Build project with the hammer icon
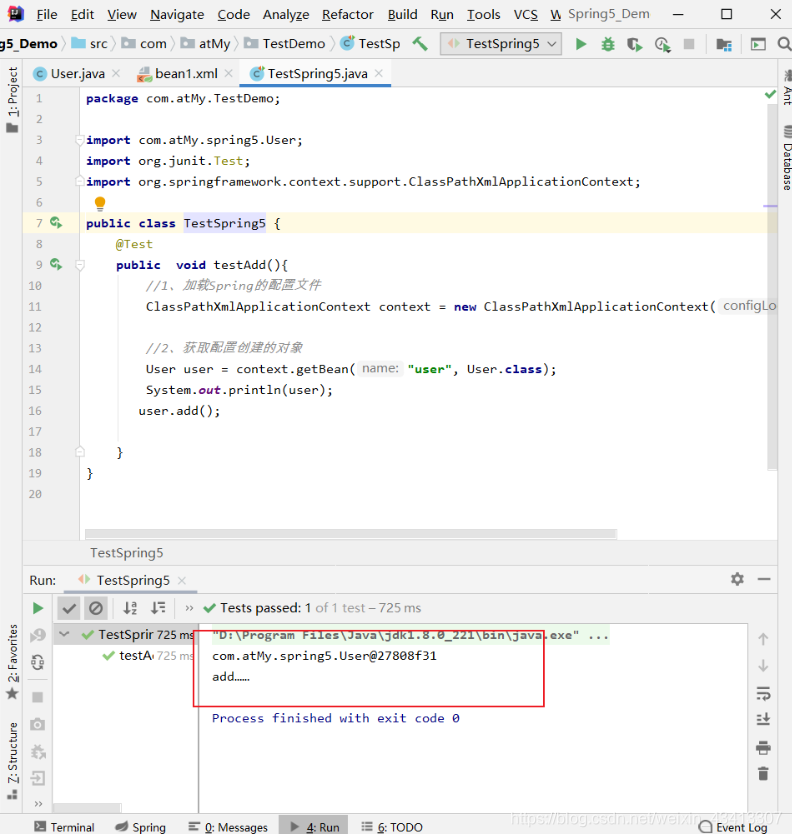This screenshot has height=837, width=792. point(421,43)
